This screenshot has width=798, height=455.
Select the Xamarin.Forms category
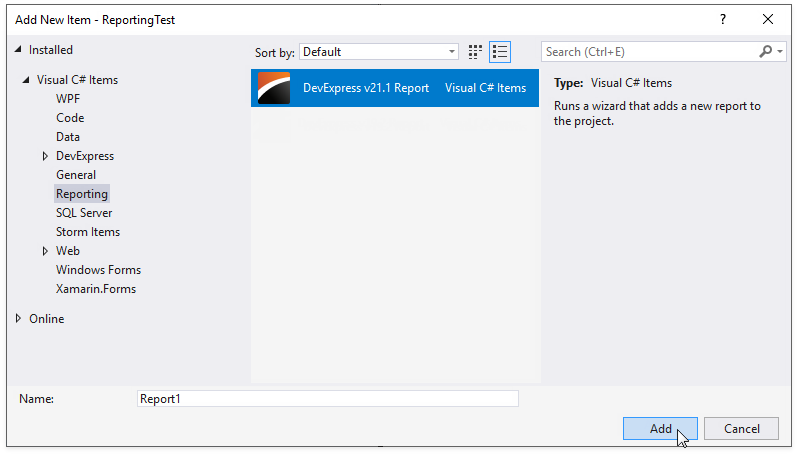96,289
